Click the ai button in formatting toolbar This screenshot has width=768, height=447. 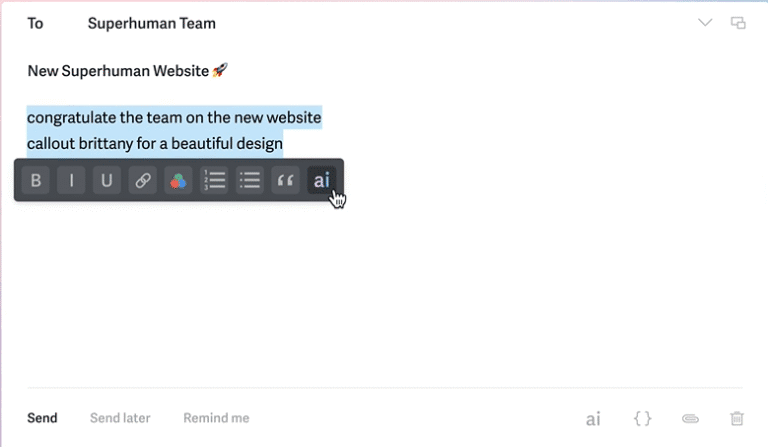[321, 180]
